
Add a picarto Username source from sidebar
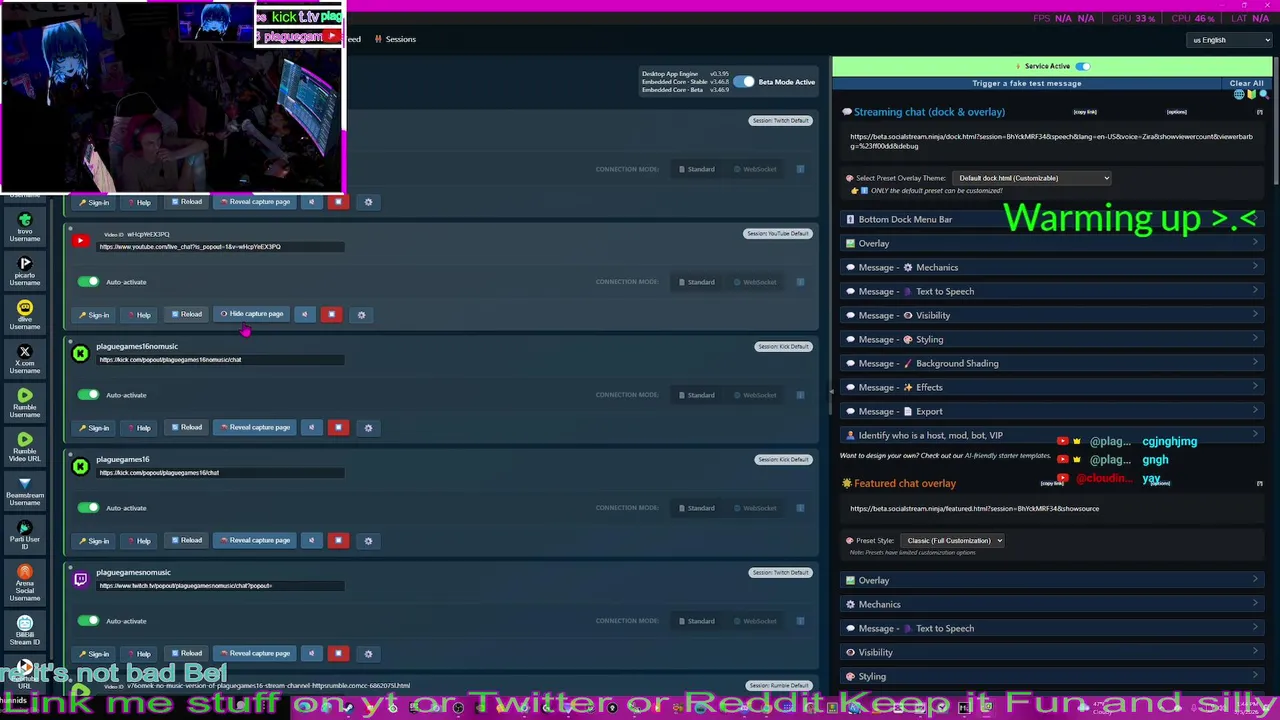pyautogui.click(x=25, y=271)
